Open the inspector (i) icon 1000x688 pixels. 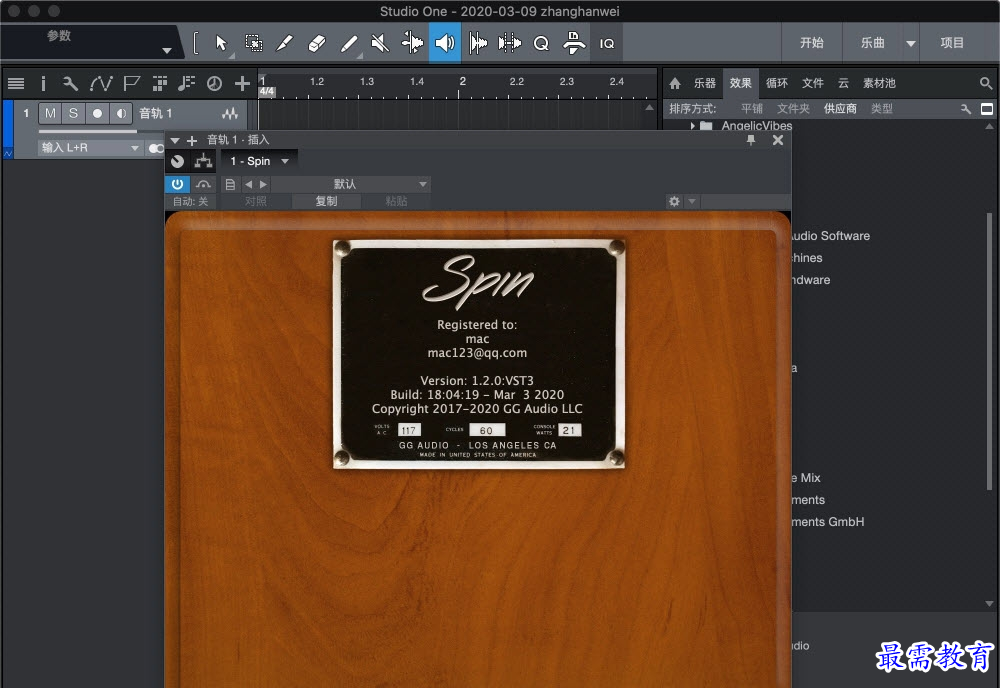(x=43, y=84)
